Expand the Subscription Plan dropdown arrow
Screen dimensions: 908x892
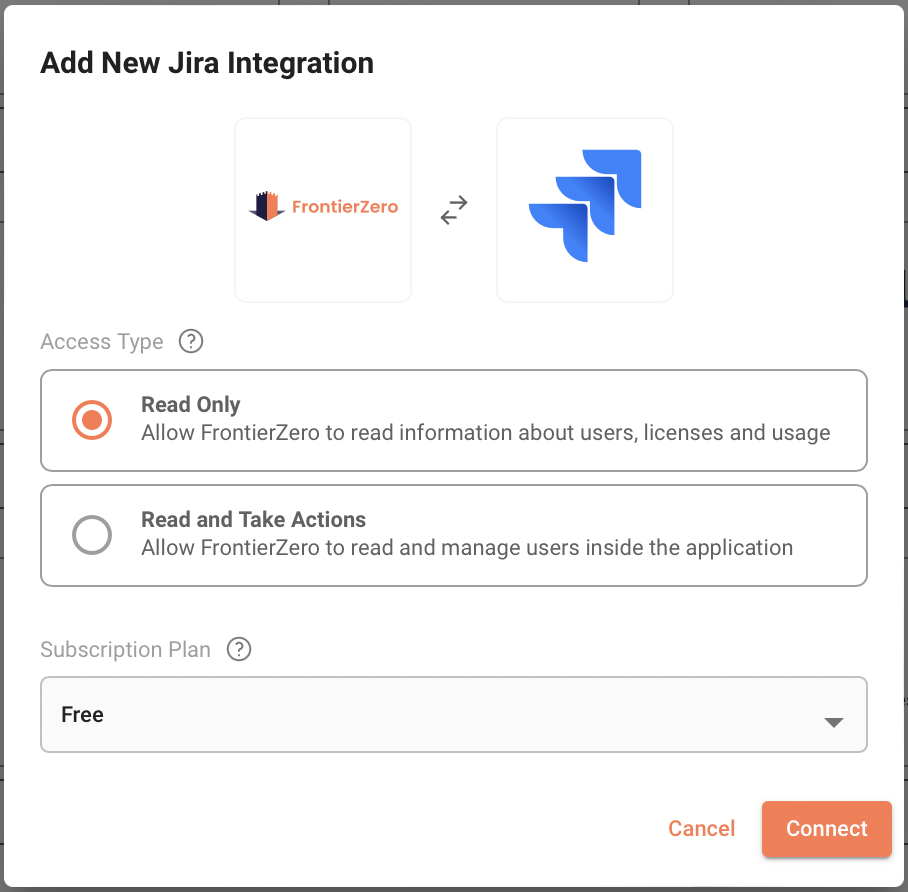point(833,722)
